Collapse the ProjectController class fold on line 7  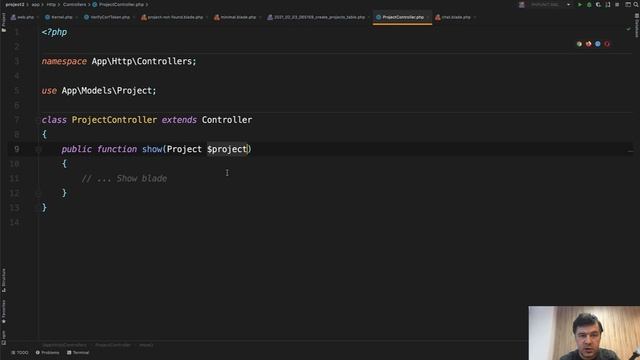pyautogui.click(x=38, y=120)
